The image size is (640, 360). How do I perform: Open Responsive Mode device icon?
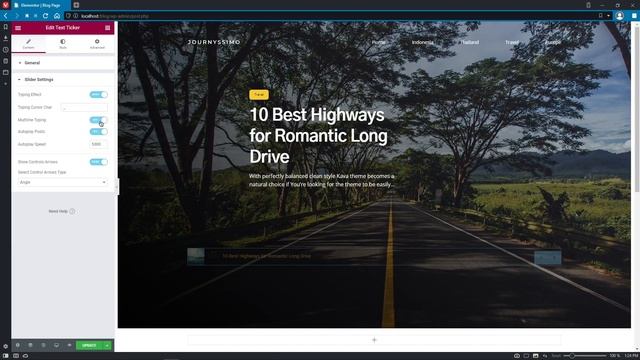click(x=56, y=345)
